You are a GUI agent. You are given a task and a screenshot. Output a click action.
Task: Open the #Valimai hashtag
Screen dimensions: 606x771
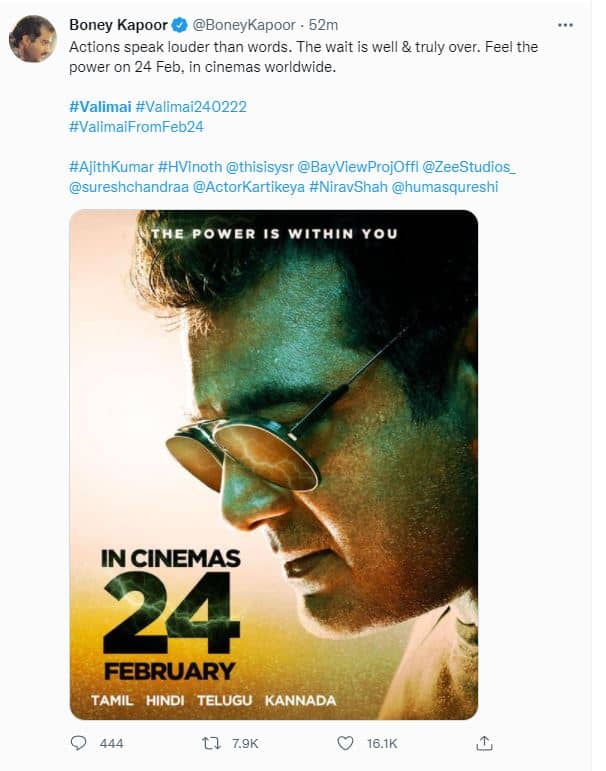pos(100,107)
